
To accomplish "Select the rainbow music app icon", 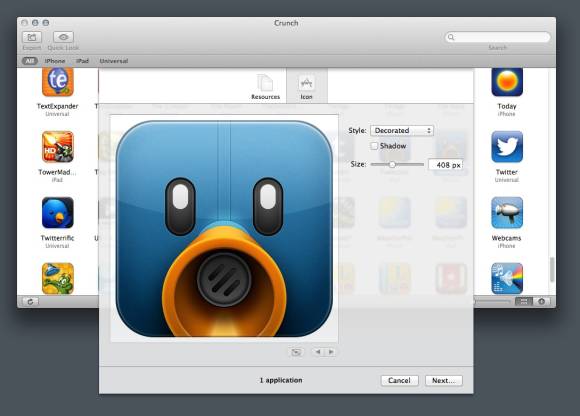I will tap(507, 278).
